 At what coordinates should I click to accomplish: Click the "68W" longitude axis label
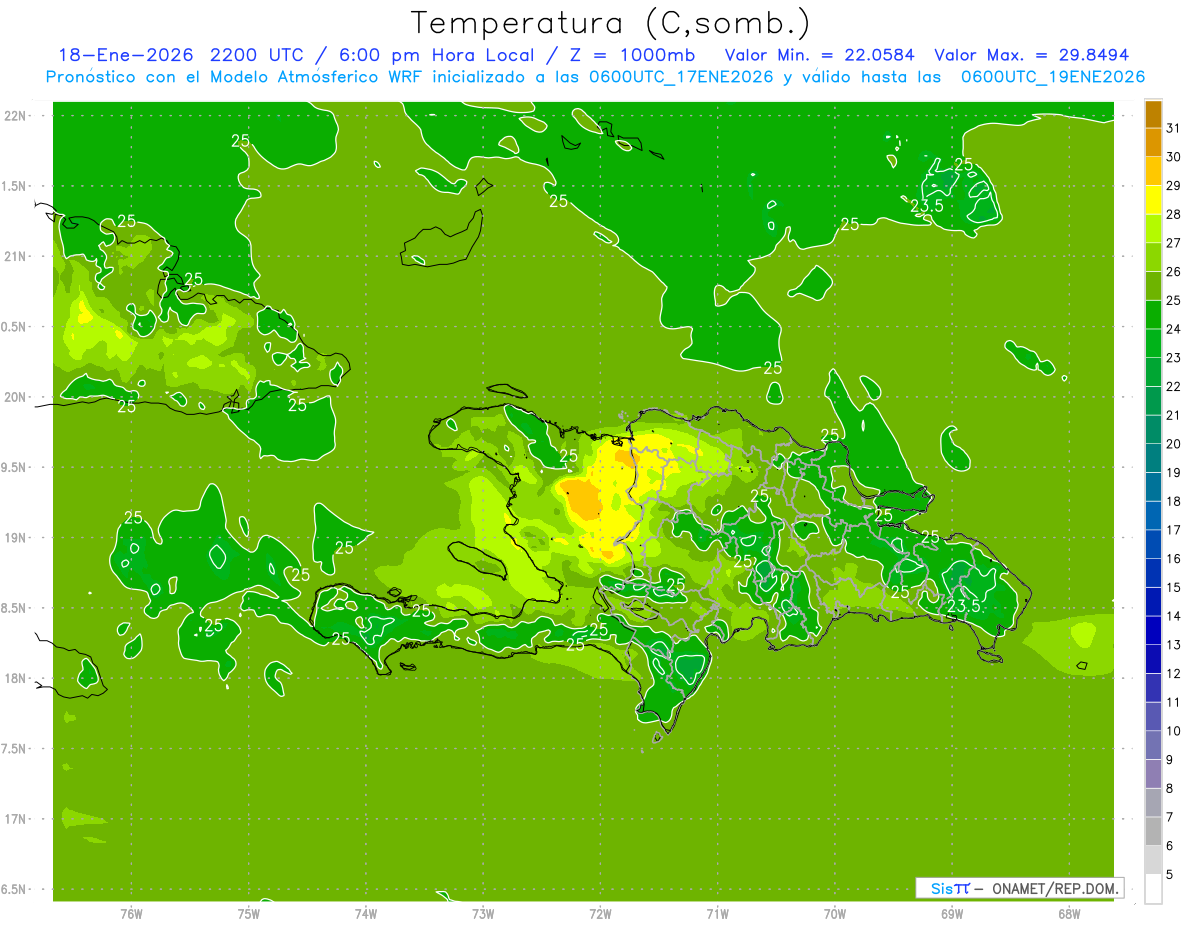1069,913
